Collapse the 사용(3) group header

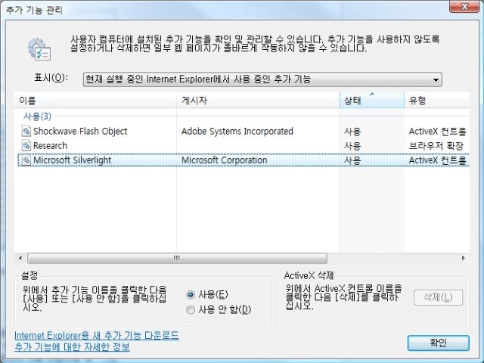37,116
